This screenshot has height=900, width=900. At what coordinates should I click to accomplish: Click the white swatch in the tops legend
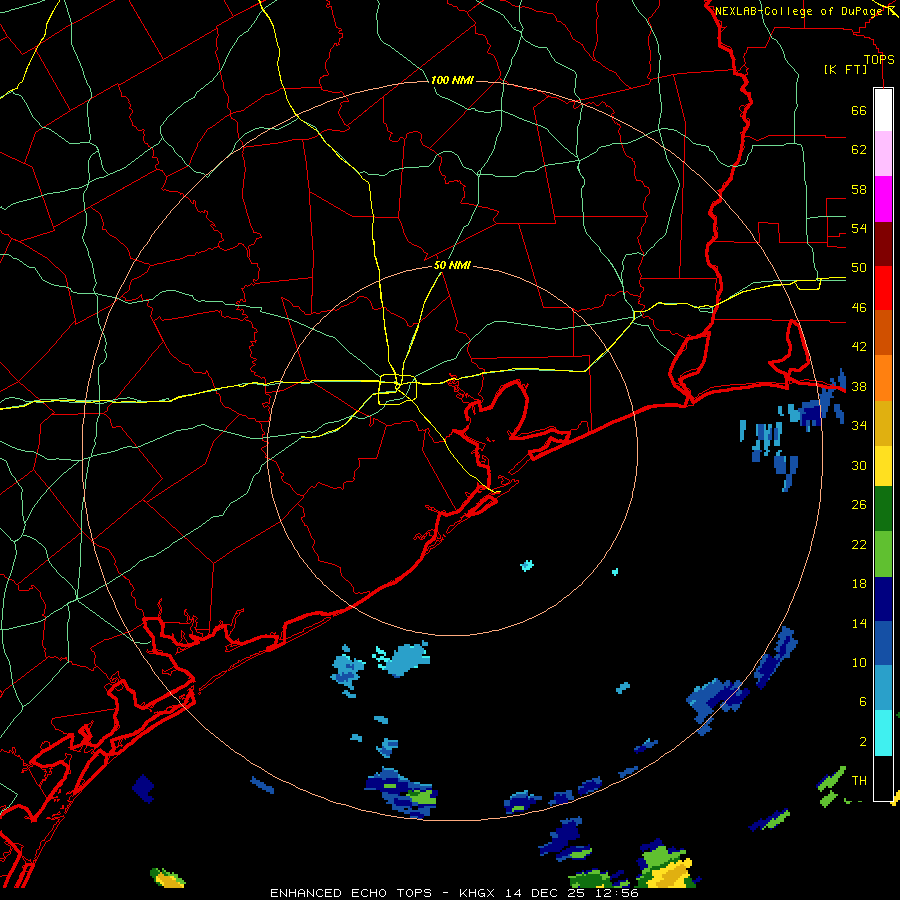coord(883,110)
